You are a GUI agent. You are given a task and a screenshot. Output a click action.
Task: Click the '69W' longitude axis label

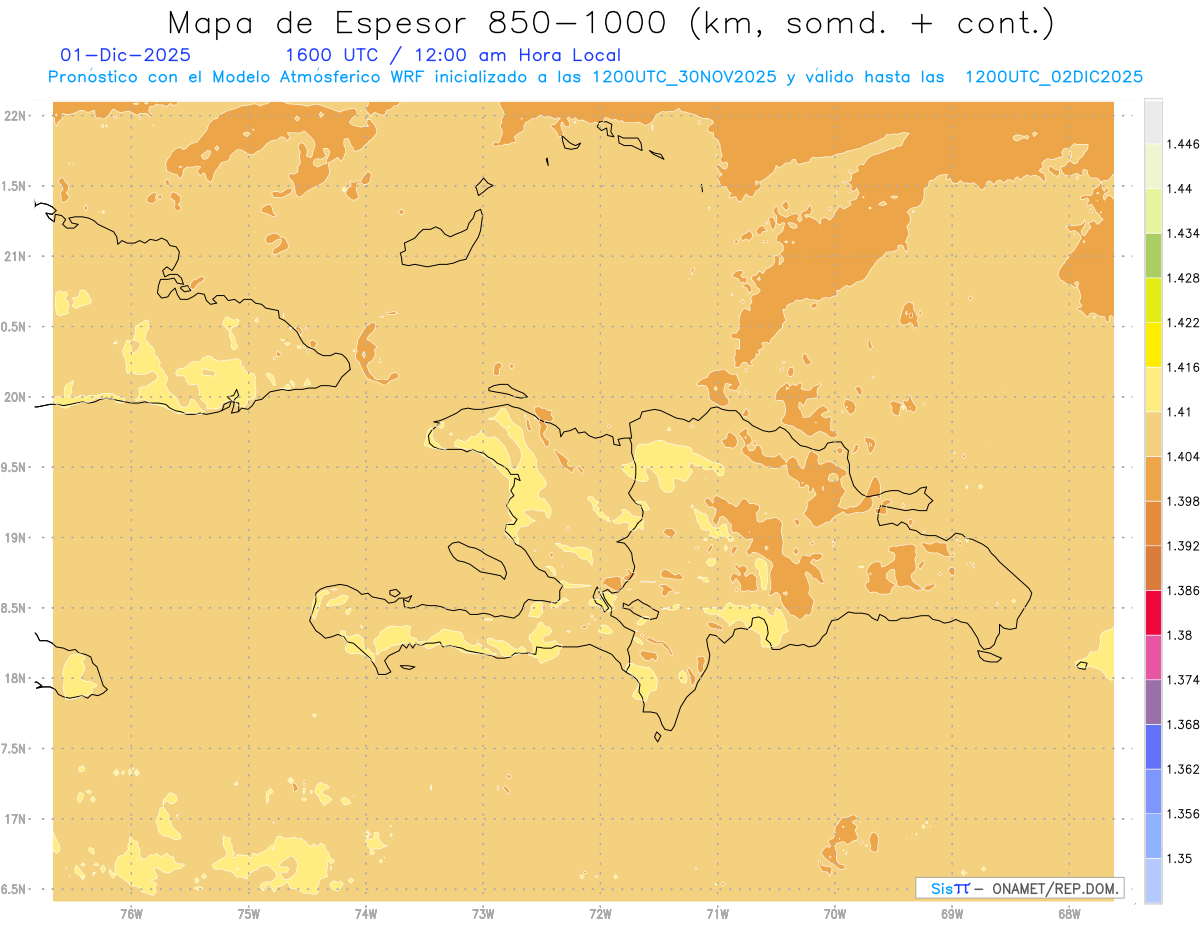[x=952, y=914]
